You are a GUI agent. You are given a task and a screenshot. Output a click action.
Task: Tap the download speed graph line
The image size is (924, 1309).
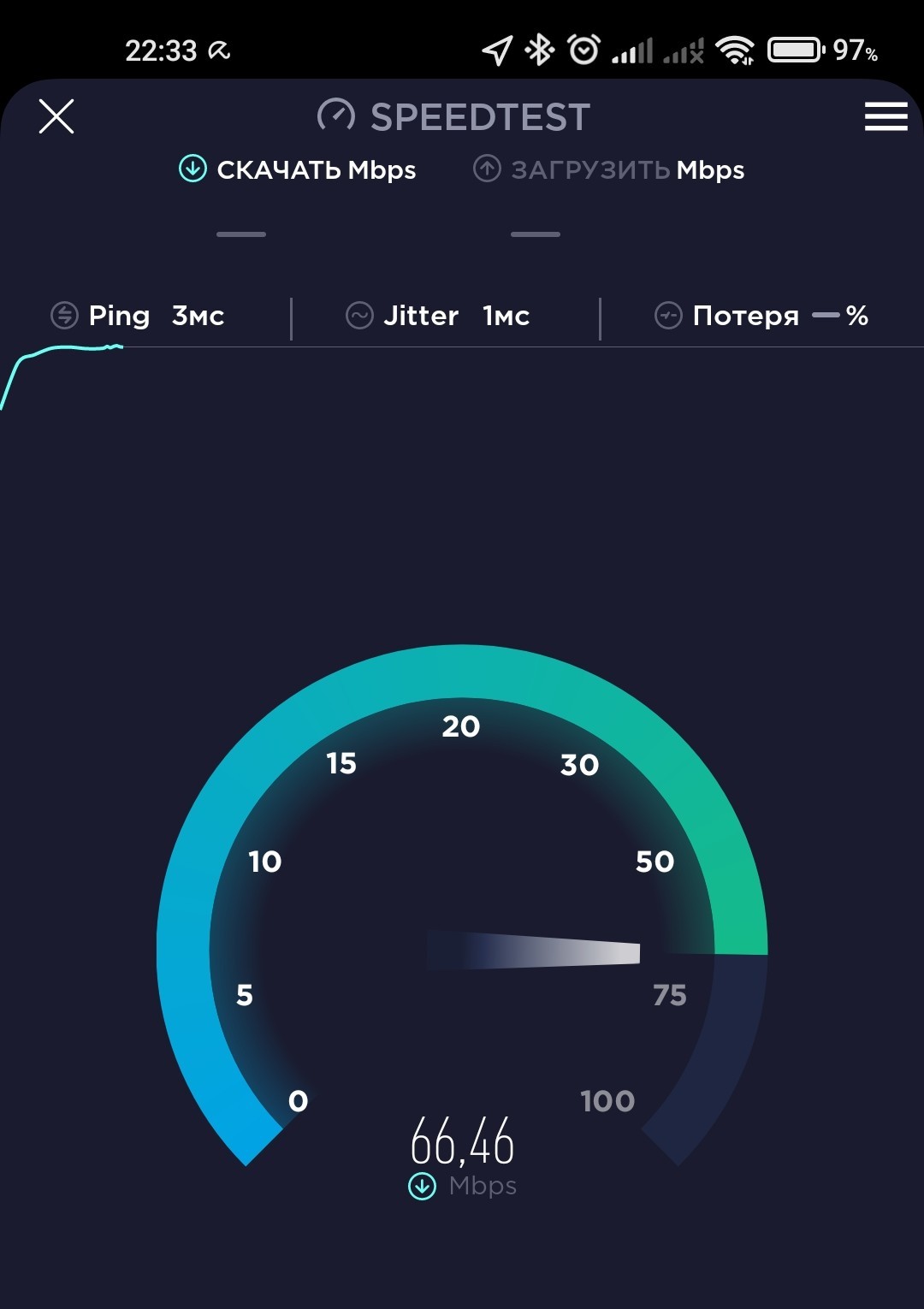[60, 376]
